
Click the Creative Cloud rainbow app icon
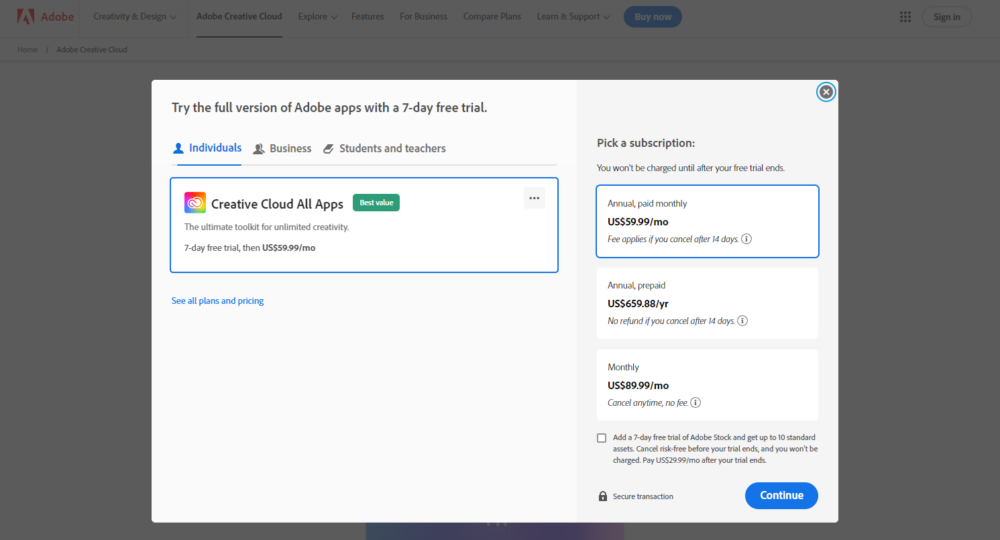(195, 203)
